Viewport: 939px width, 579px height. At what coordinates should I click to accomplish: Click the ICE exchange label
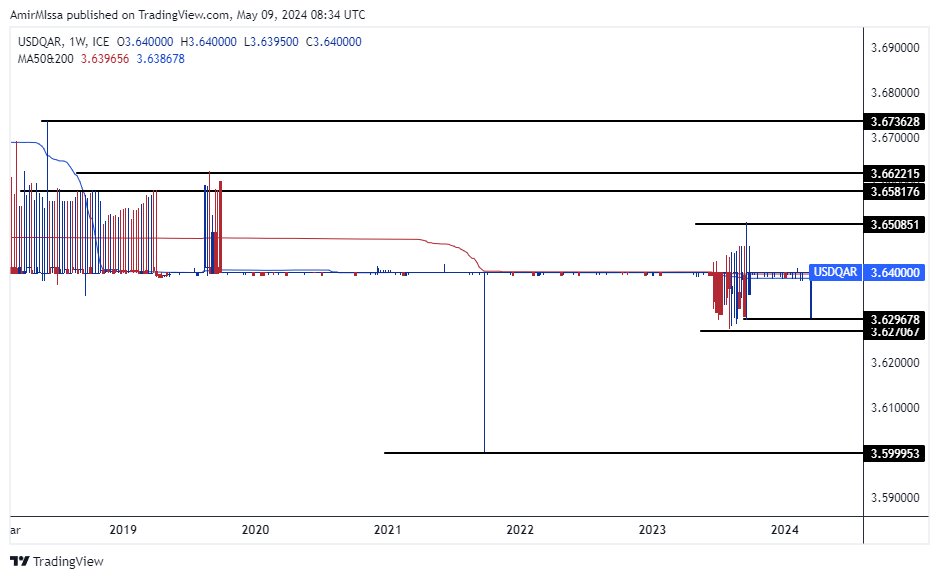point(101,42)
